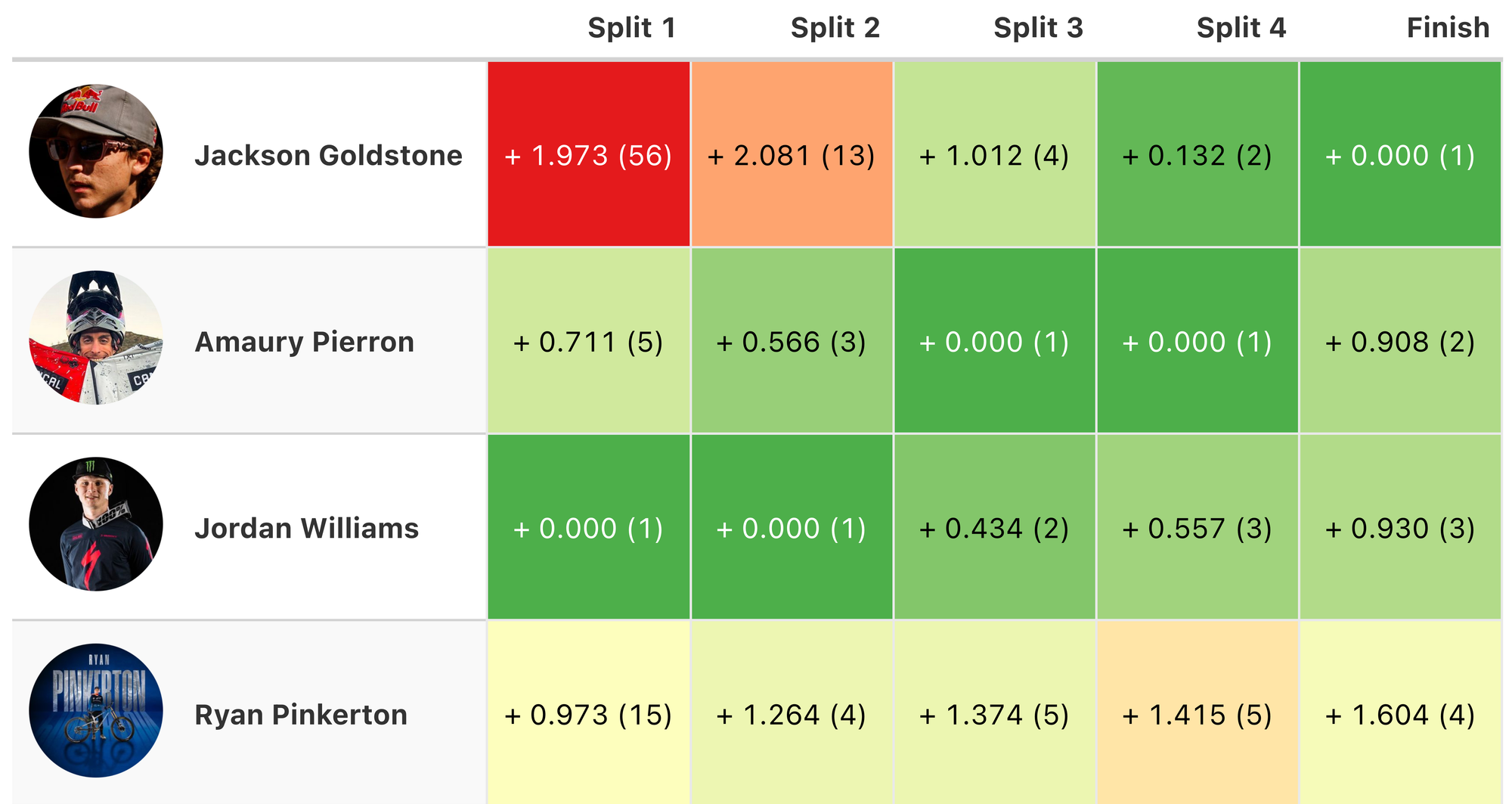Sort by Split 1 column header
Image resolution: width=1512 pixels, height=804 pixels.
[631, 28]
